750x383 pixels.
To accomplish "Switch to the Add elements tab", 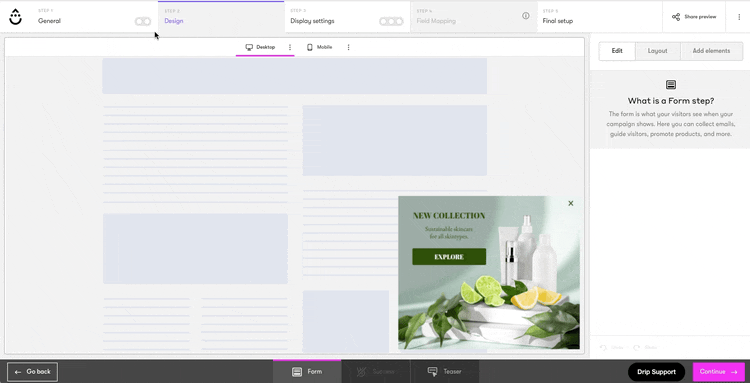I will [x=711, y=51].
